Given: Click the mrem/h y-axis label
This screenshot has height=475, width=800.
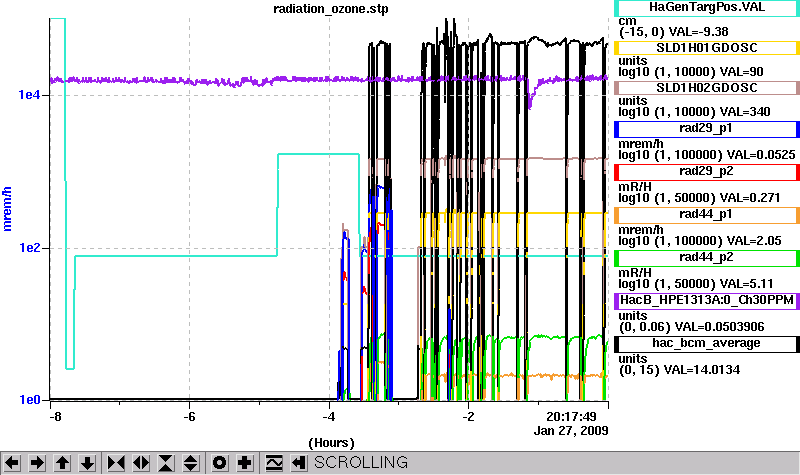Looking at the screenshot, I should click(x=7, y=209).
